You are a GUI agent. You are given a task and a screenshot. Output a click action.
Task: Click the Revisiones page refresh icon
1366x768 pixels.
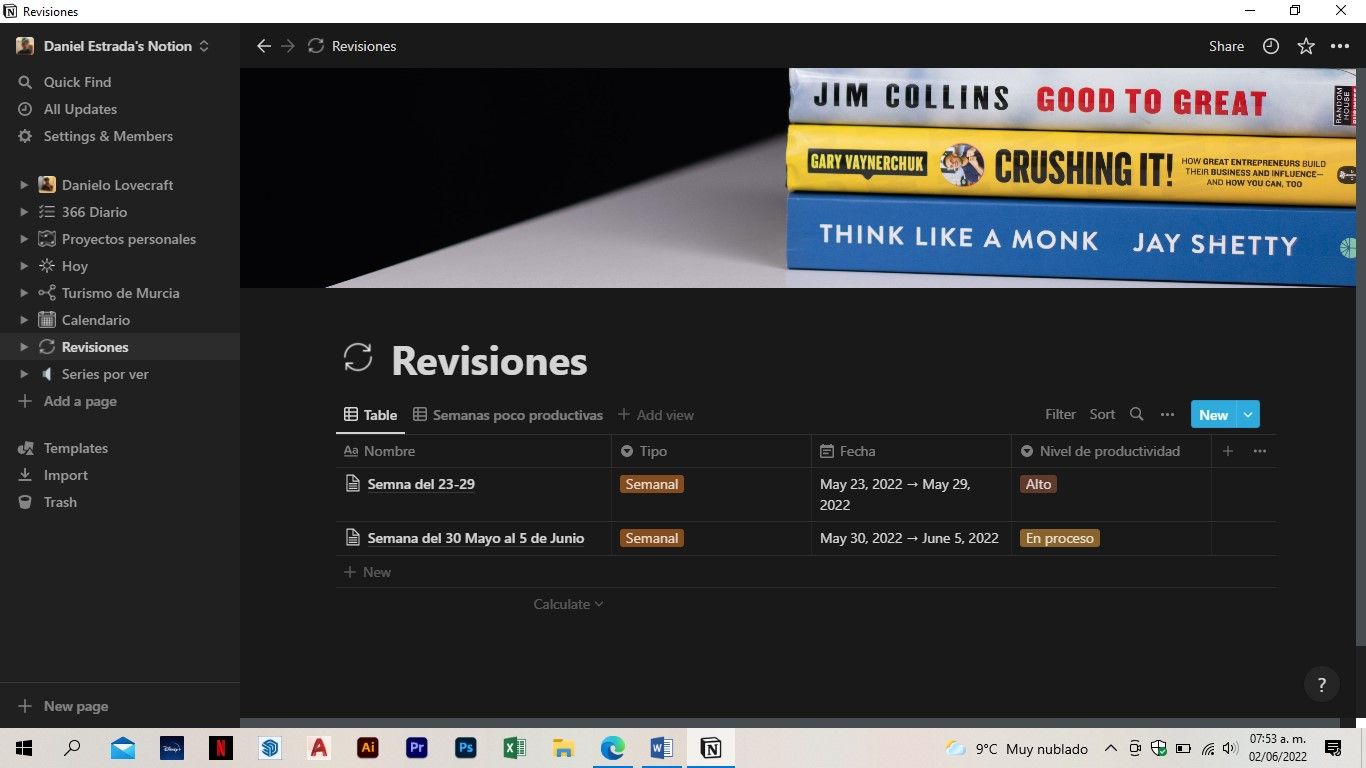coord(357,358)
